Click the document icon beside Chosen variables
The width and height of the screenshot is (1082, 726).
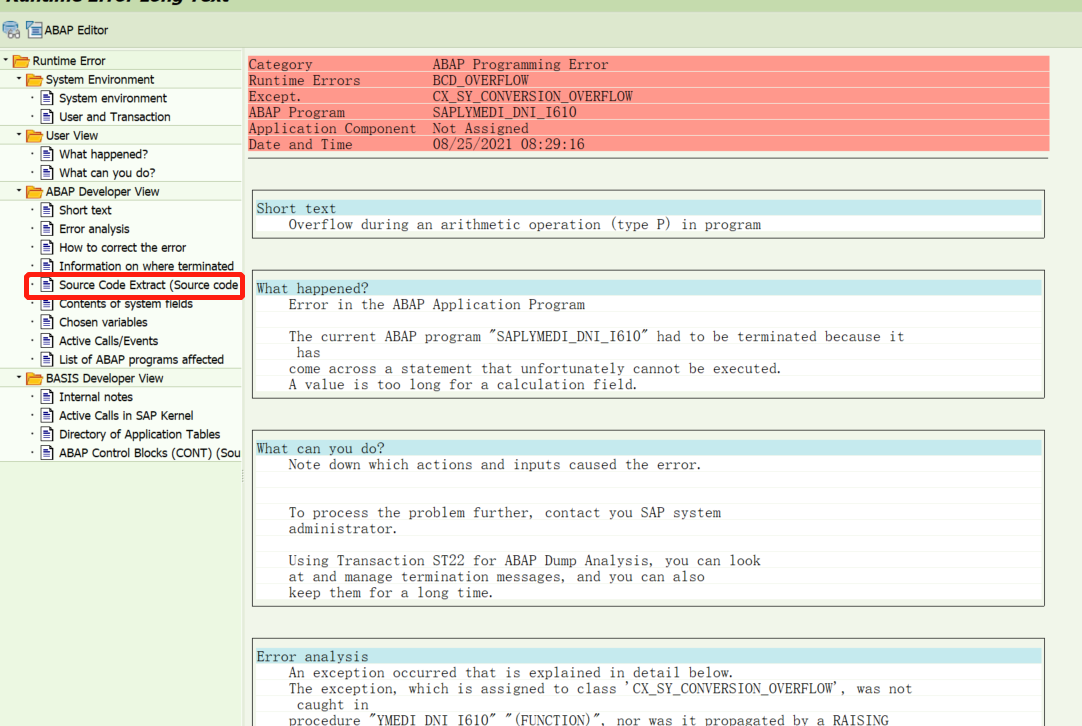47,322
